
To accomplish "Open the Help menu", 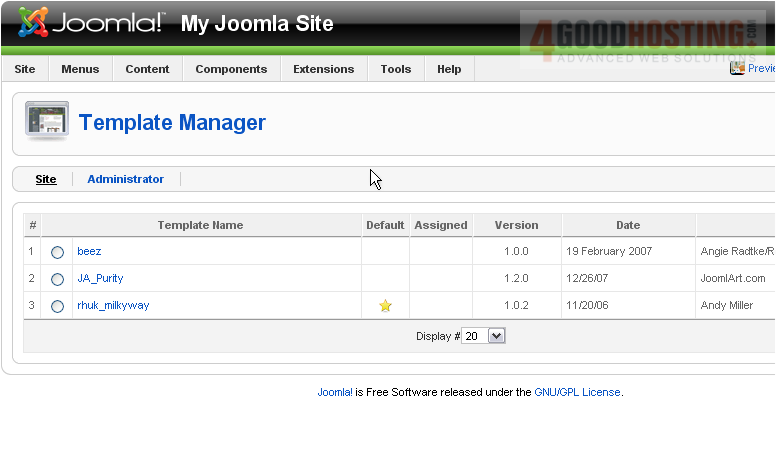I will (x=449, y=69).
